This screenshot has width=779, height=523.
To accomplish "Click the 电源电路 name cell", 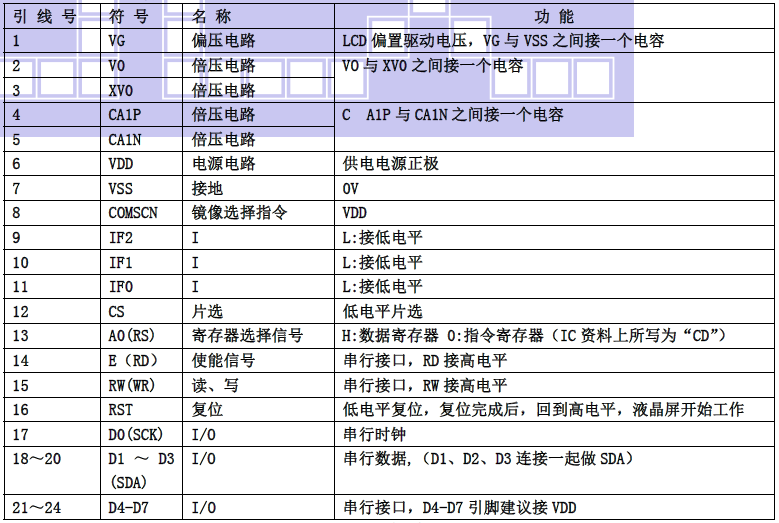I will click(223, 164).
